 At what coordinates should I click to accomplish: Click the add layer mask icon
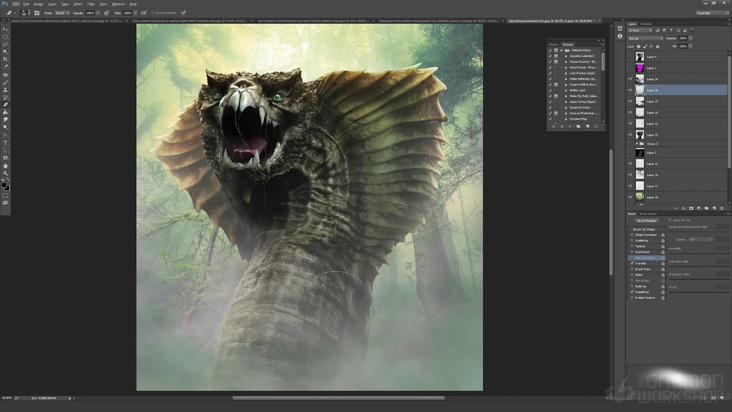click(x=691, y=208)
